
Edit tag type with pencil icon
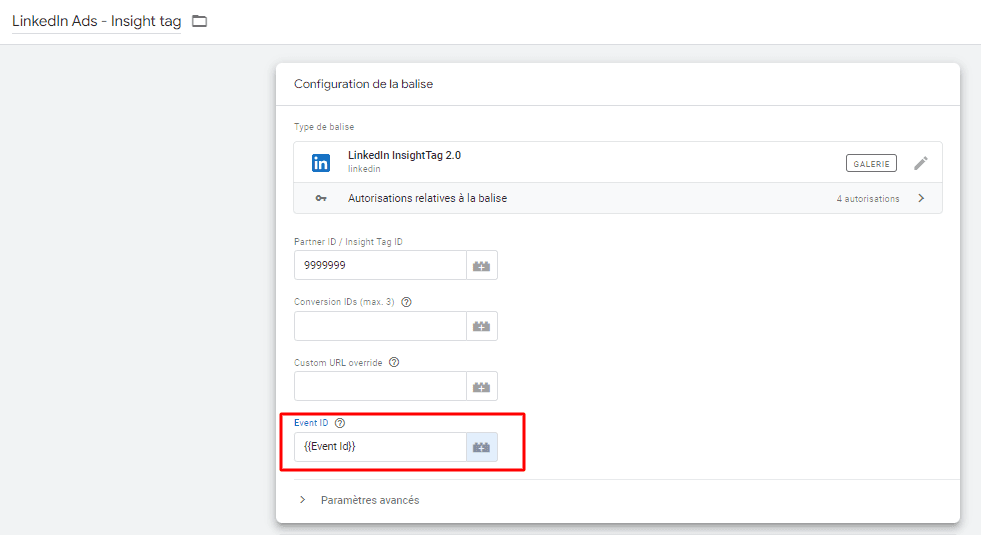pos(920,163)
